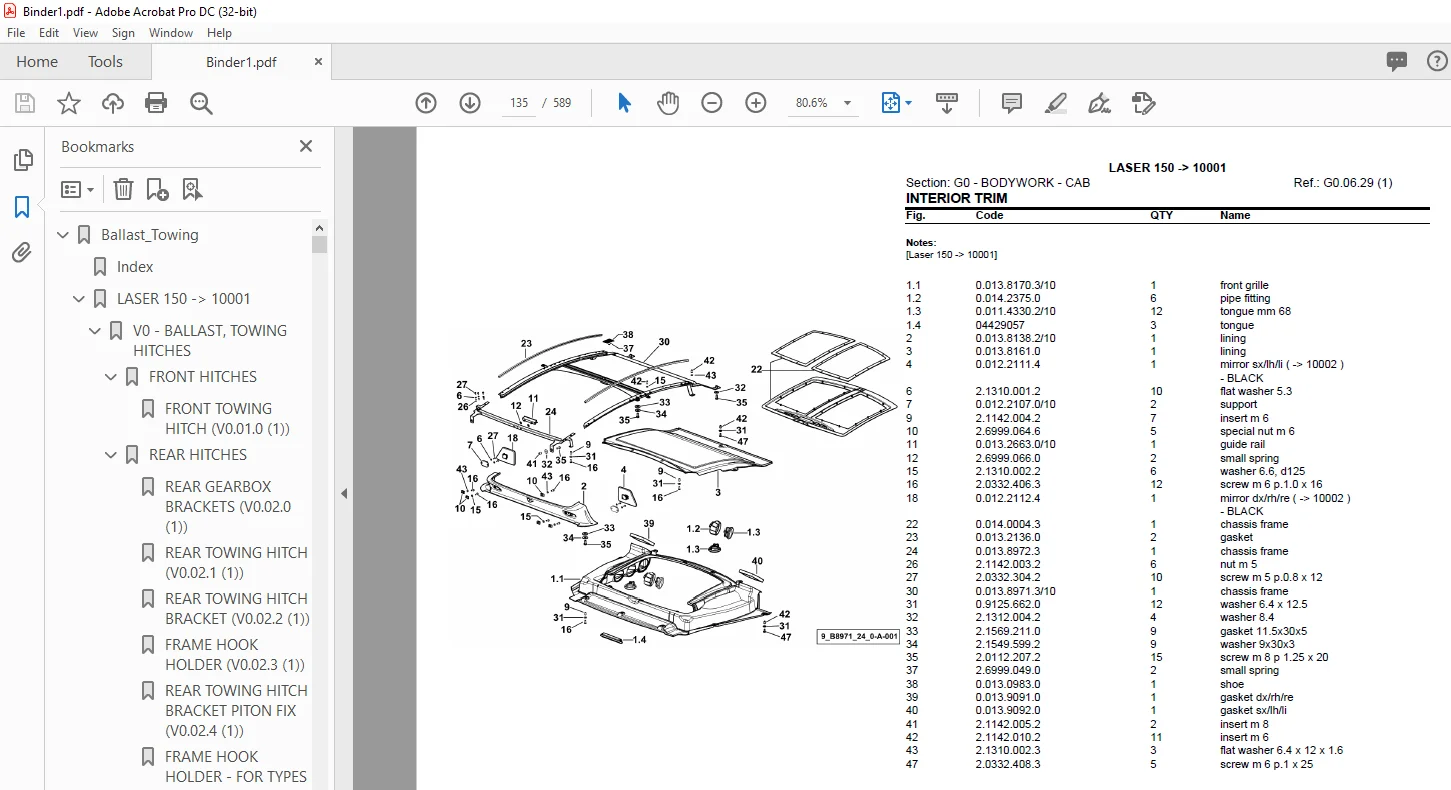Open REAR TOWING HITCH (V0.02.1 (1))
The width and height of the screenshot is (1451, 790).
pyautogui.click(x=236, y=563)
